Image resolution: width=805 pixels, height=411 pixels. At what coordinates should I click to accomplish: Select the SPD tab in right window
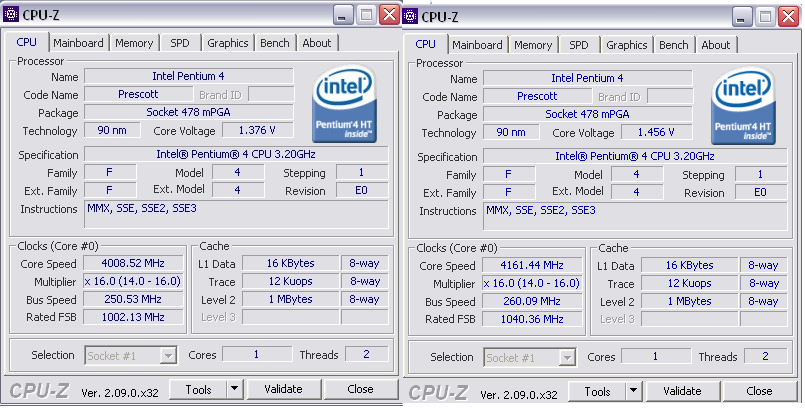579,45
